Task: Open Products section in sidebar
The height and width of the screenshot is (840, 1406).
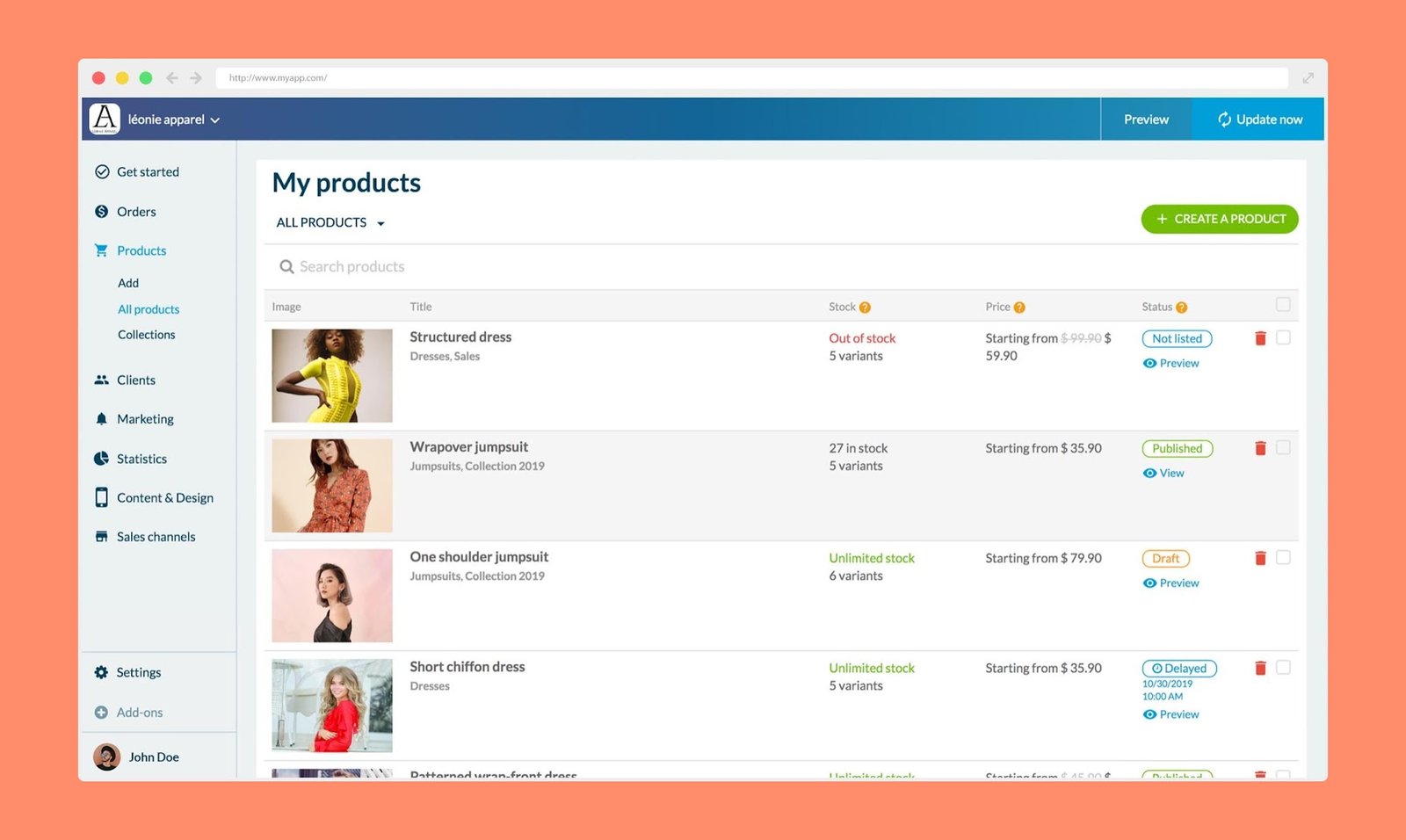Action: (x=141, y=250)
